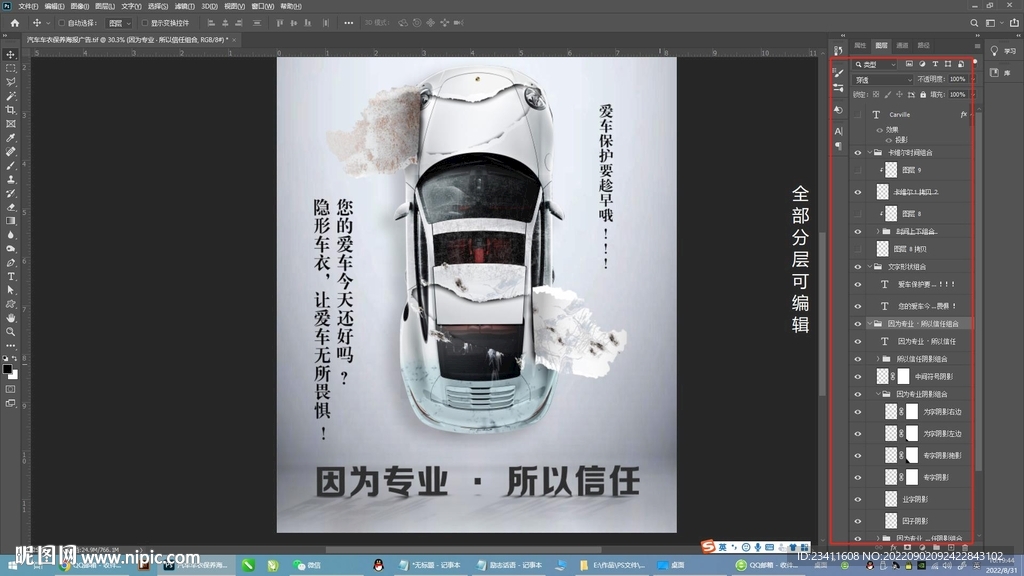Toggle visibility of the Carville text layer
Image resolution: width=1024 pixels, height=576 pixels.
coord(857,114)
